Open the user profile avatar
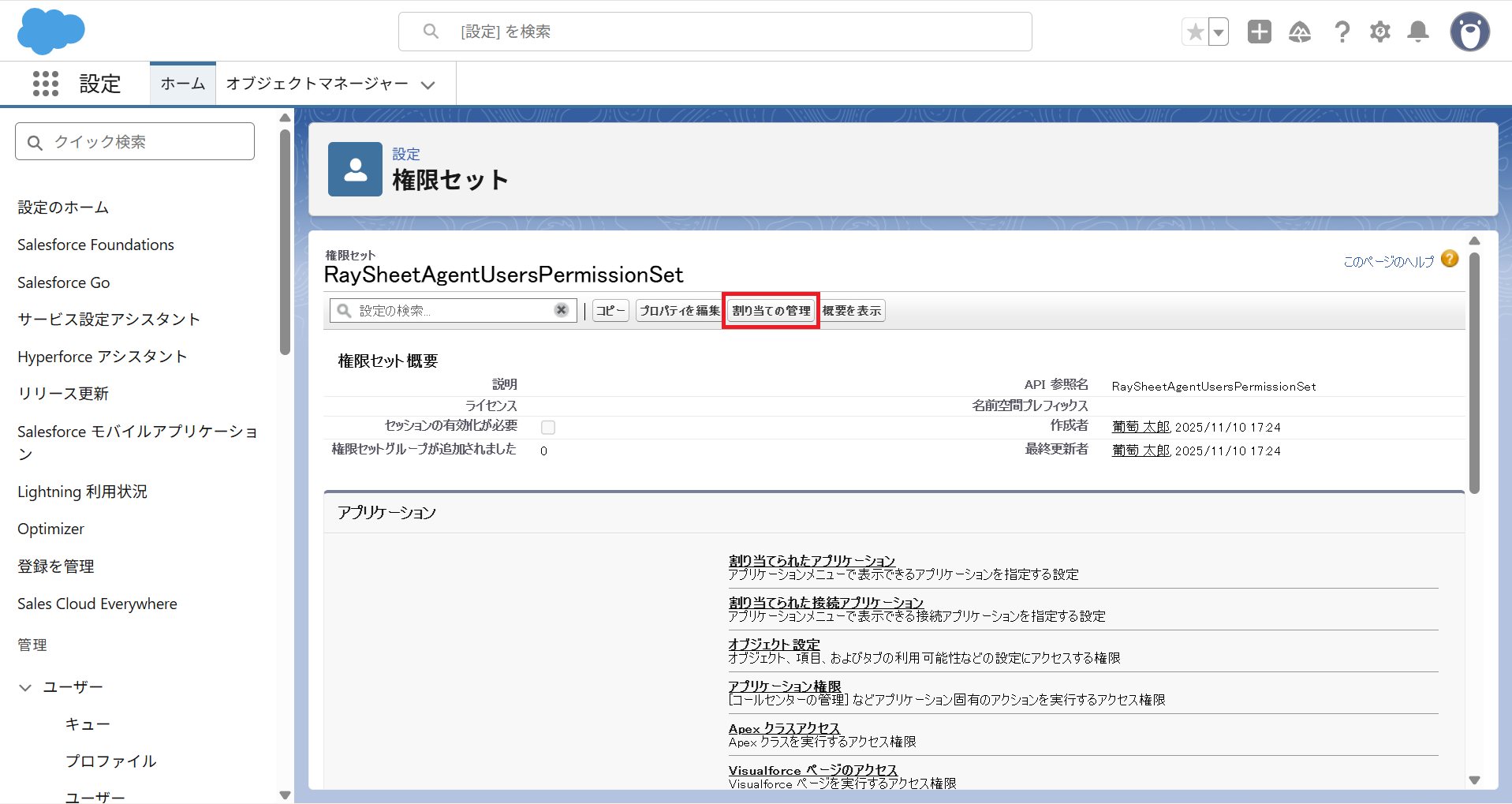The height and width of the screenshot is (804, 1512). click(x=1469, y=32)
